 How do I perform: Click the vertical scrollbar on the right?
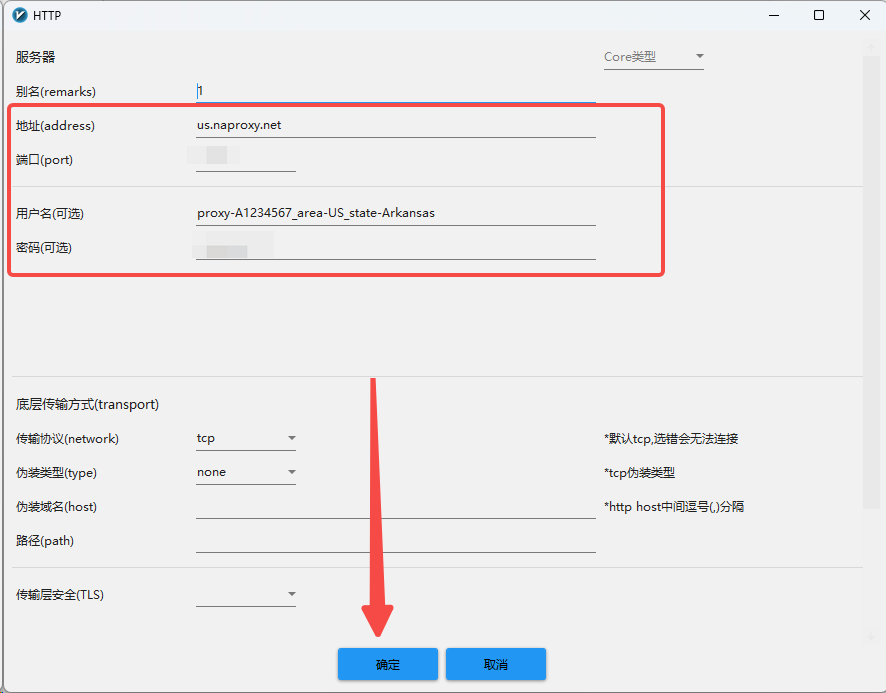click(x=870, y=283)
